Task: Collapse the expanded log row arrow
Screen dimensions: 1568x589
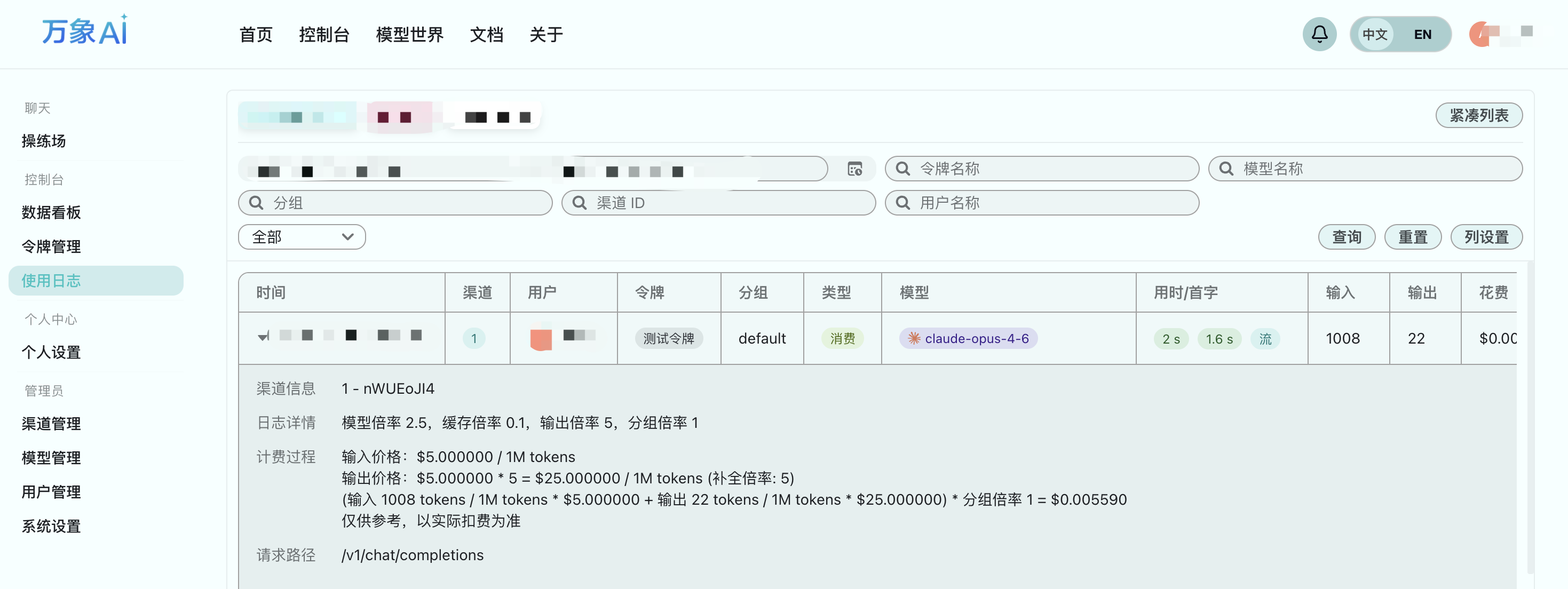Action: point(264,336)
